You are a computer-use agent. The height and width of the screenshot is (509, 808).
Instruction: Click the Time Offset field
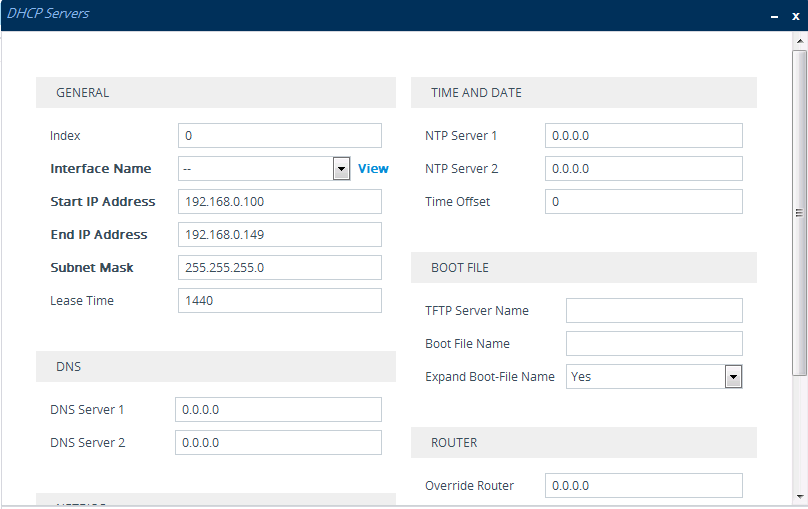point(644,202)
